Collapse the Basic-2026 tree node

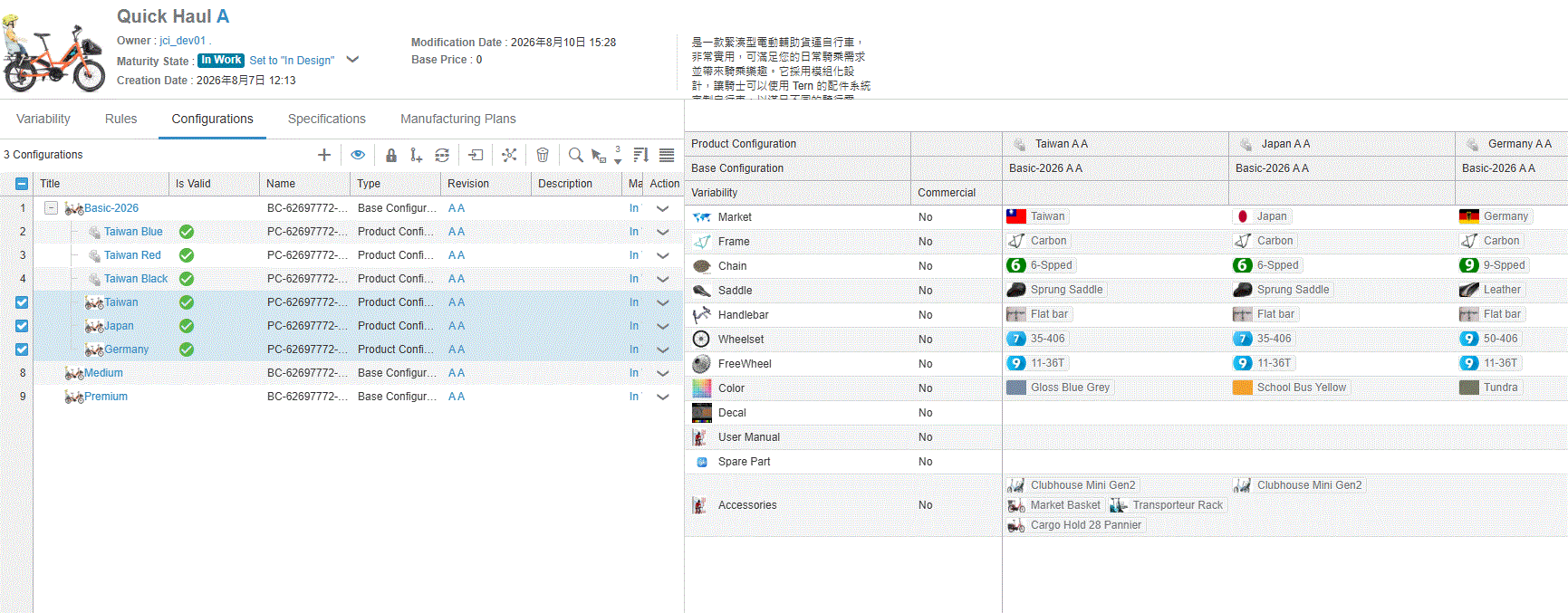[x=52, y=208]
